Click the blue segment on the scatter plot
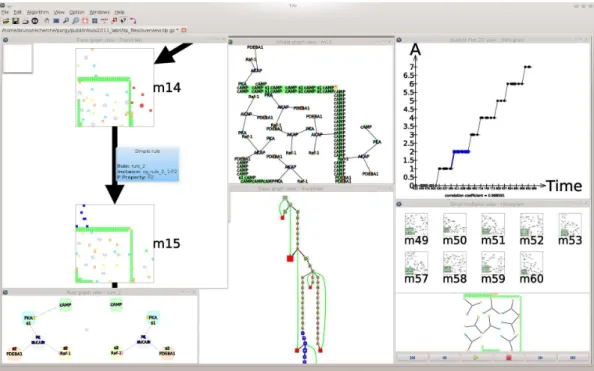This screenshot has height=371, width=594. pyautogui.click(x=461, y=152)
